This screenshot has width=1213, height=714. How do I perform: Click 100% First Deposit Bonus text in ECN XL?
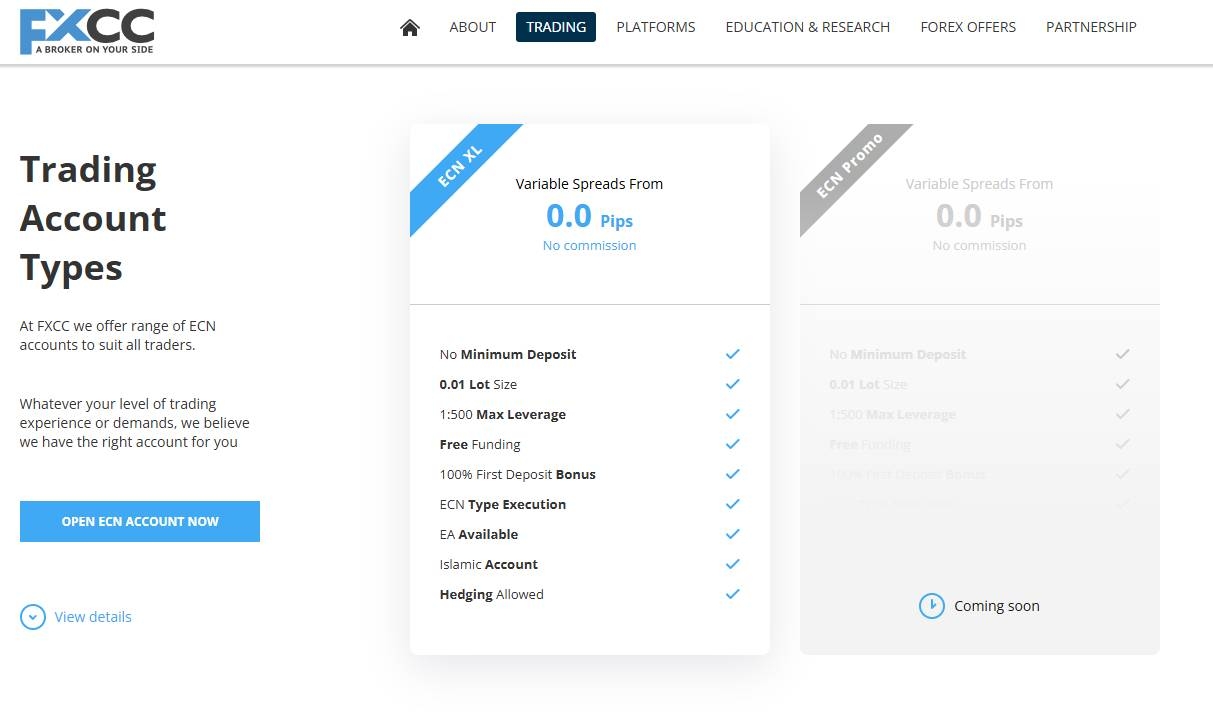(518, 474)
